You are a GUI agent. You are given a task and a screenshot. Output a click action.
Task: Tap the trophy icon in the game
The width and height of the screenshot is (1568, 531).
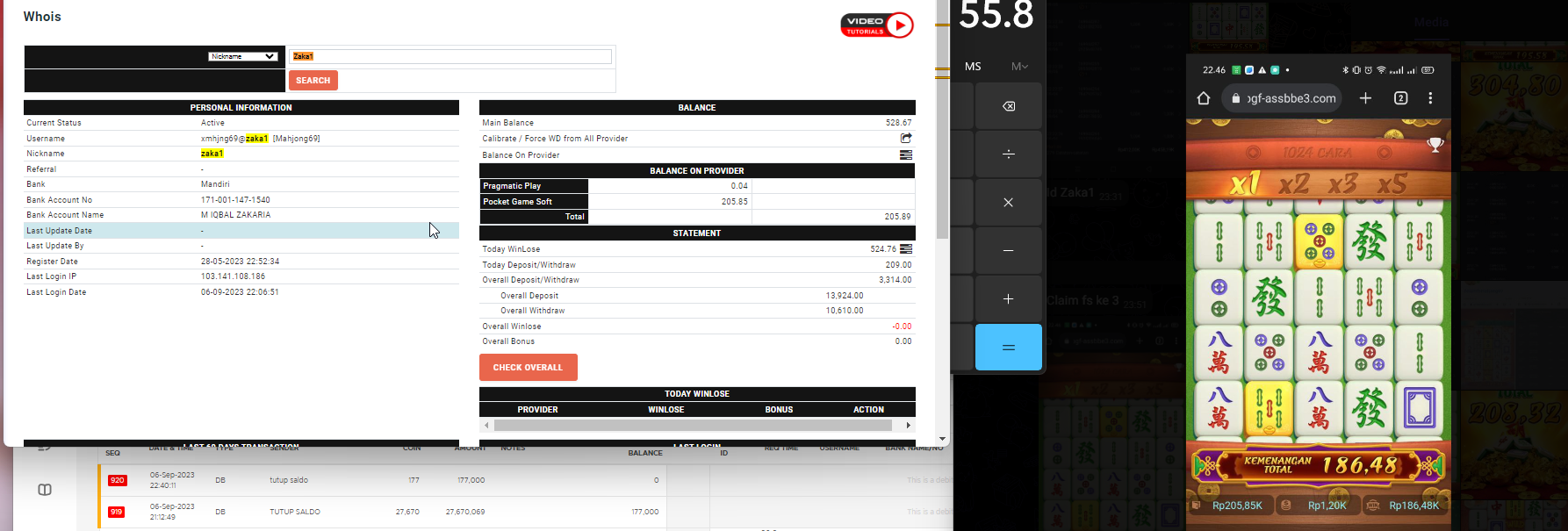[1435, 144]
